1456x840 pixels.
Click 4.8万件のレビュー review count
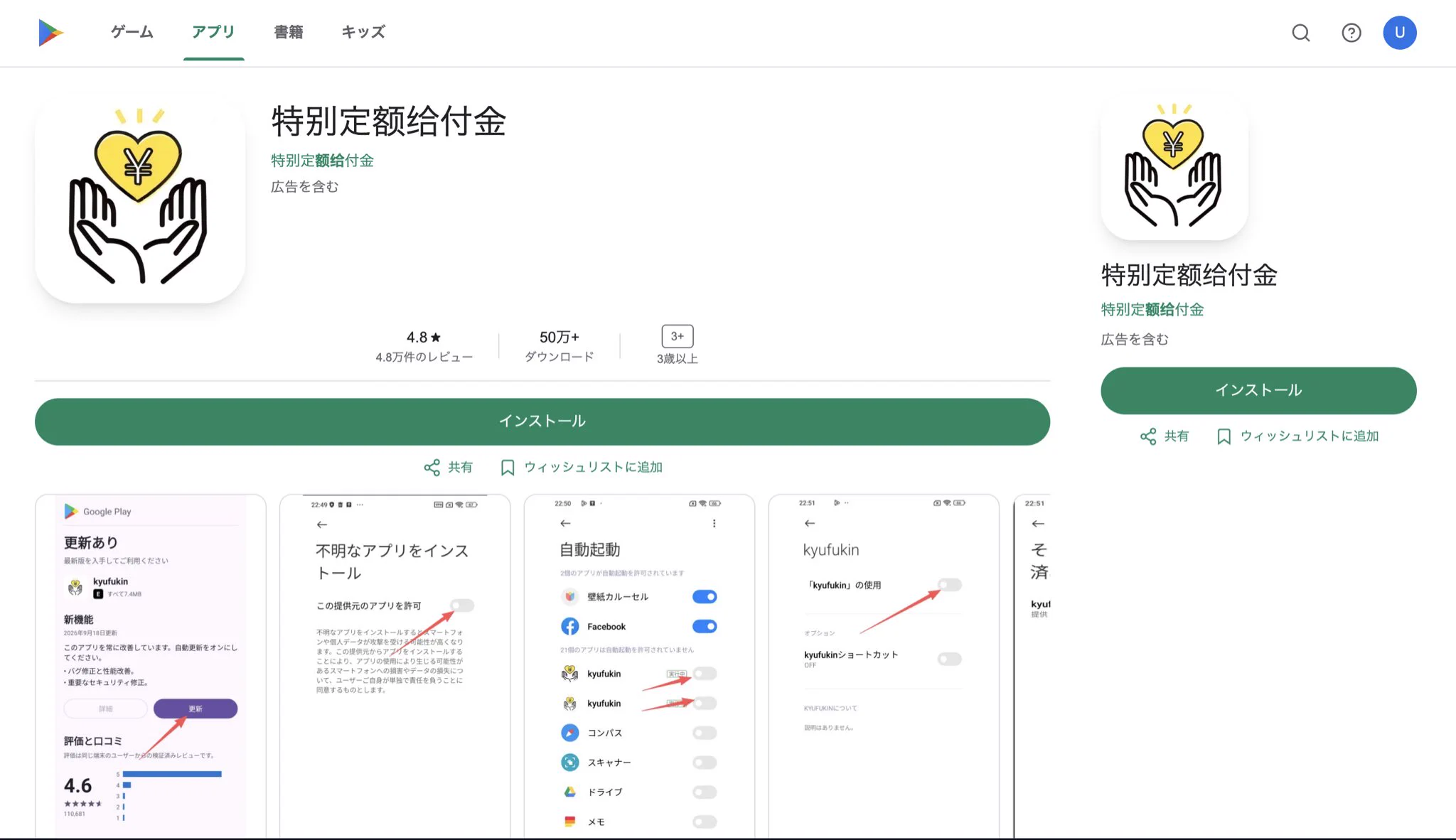(x=424, y=357)
